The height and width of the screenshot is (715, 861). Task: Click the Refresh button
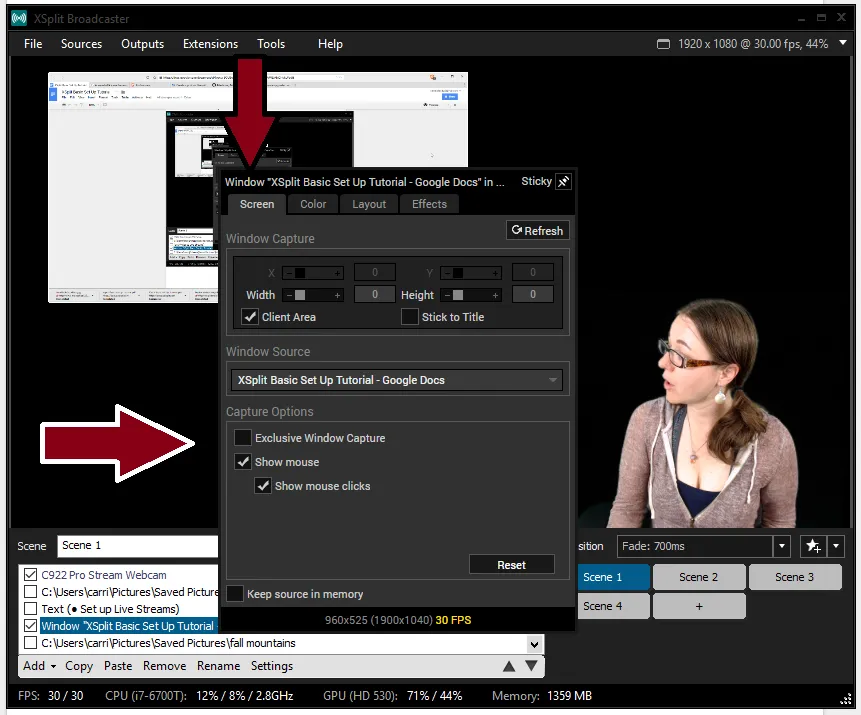538,231
